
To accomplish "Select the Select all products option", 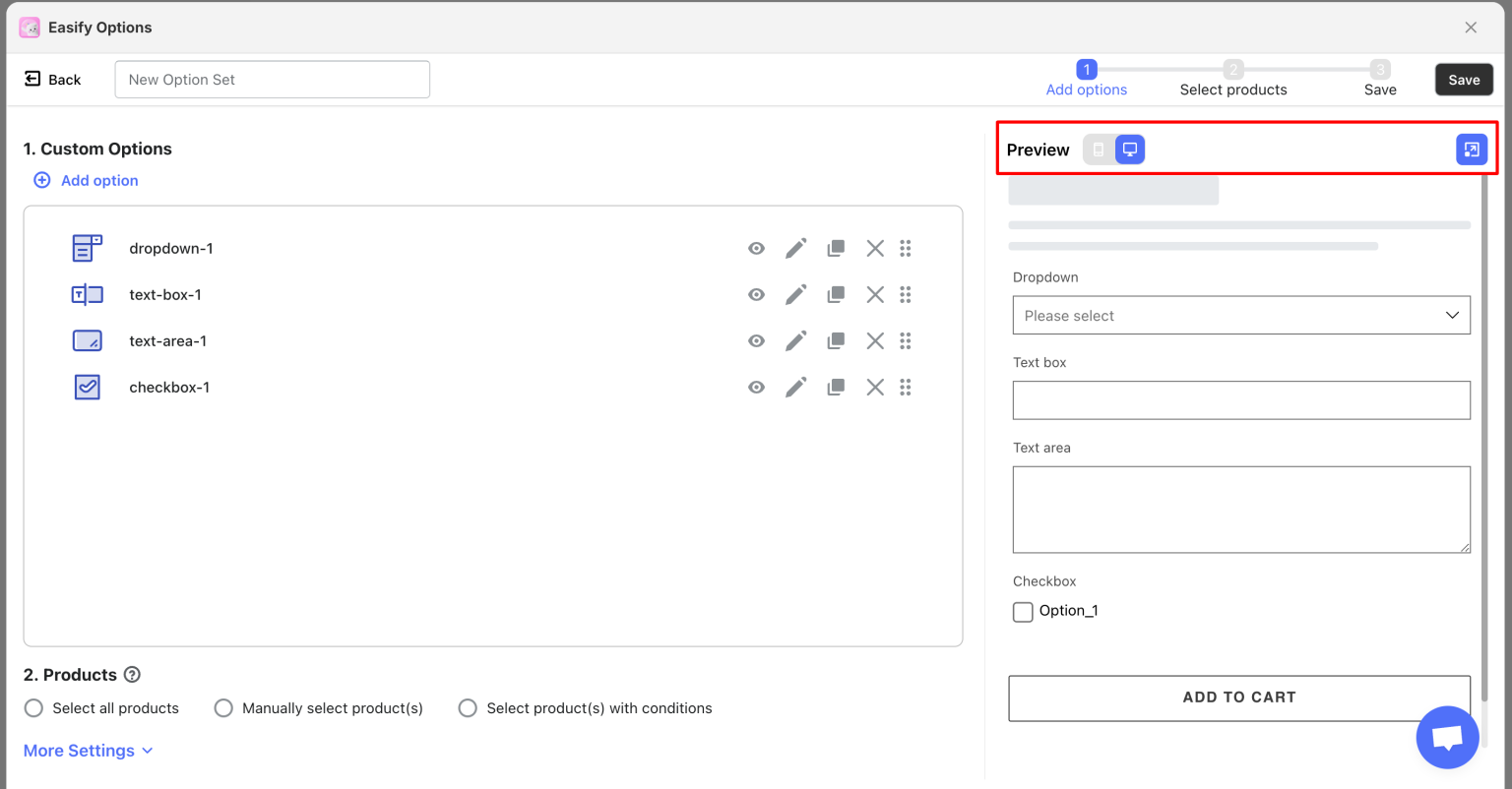I will click(33, 707).
